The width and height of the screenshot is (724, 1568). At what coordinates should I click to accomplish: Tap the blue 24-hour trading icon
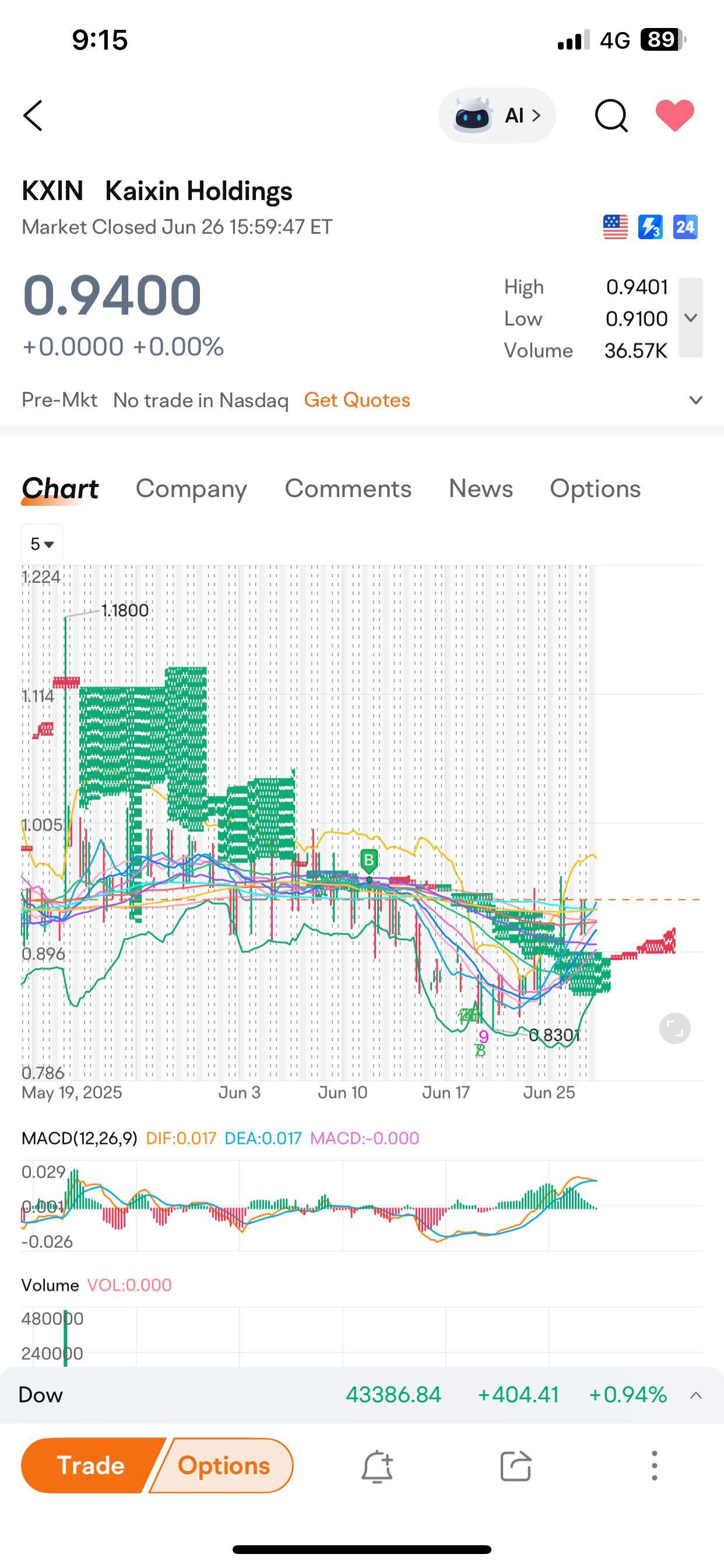pos(685,227)
